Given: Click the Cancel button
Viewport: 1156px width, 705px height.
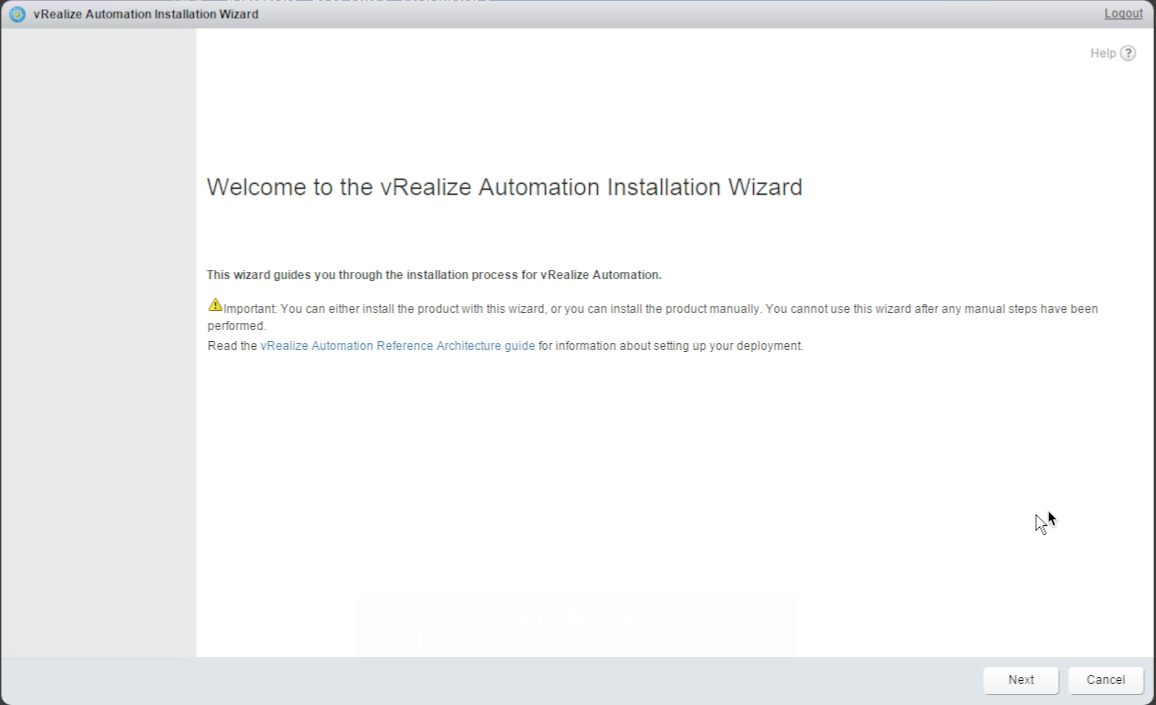Looking at the screenshot, I should (1105, 680).
